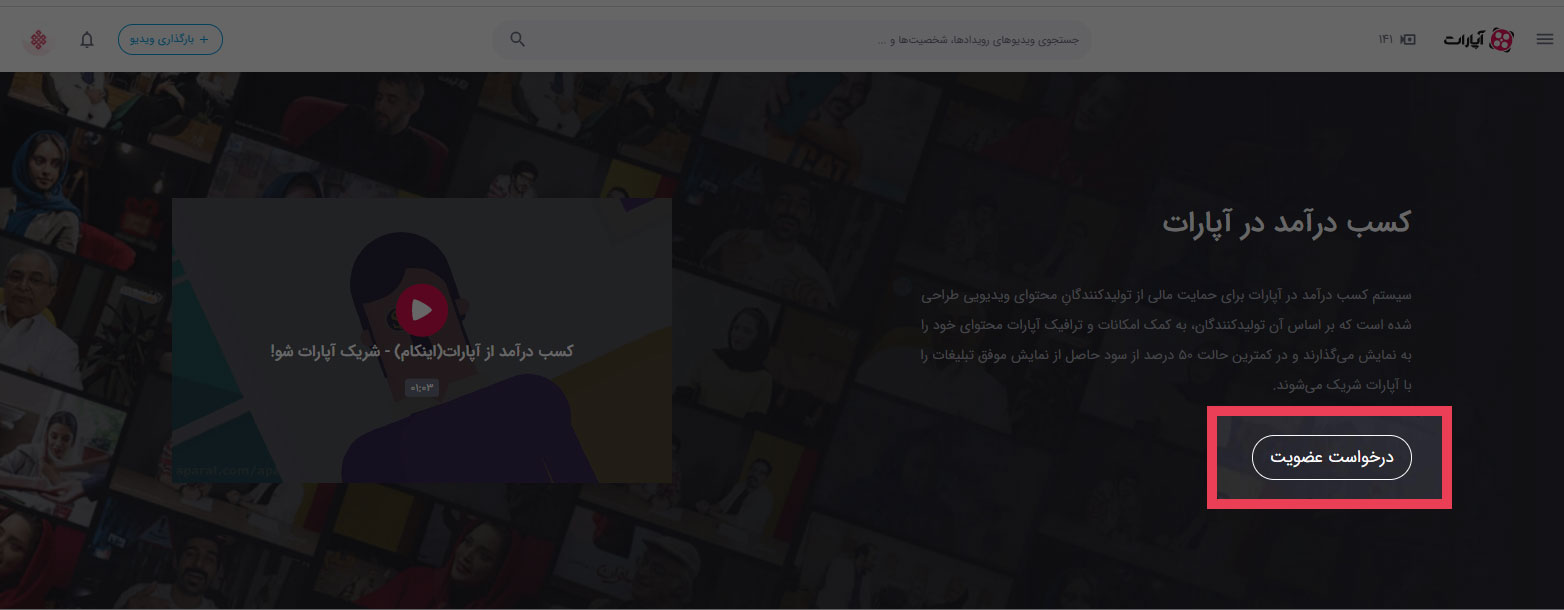Click the video title کسب درآمد از آپارات(اینکام)
Screen dimensions: 1564x610
tap(421, 352)
